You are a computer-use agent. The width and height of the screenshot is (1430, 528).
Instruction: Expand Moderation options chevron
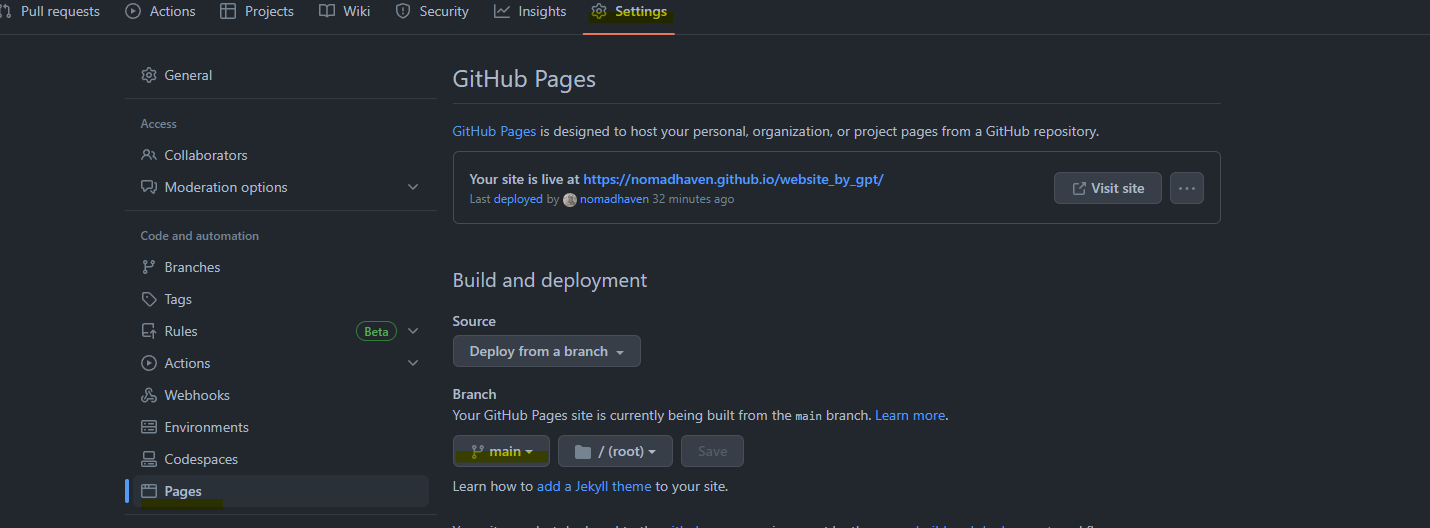click(413, 187)
